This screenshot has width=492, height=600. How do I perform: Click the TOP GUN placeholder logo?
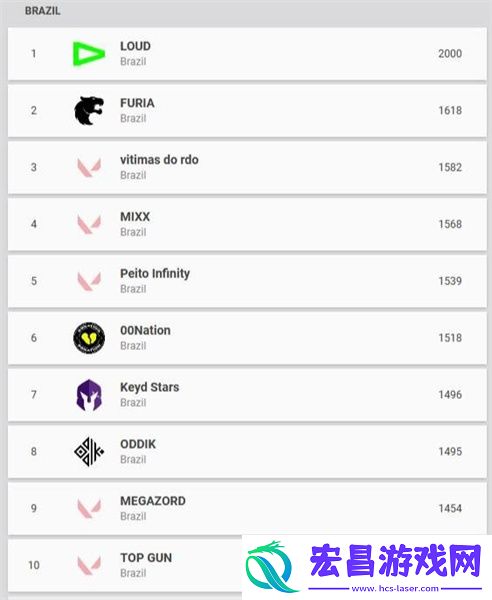coord(89,565)
